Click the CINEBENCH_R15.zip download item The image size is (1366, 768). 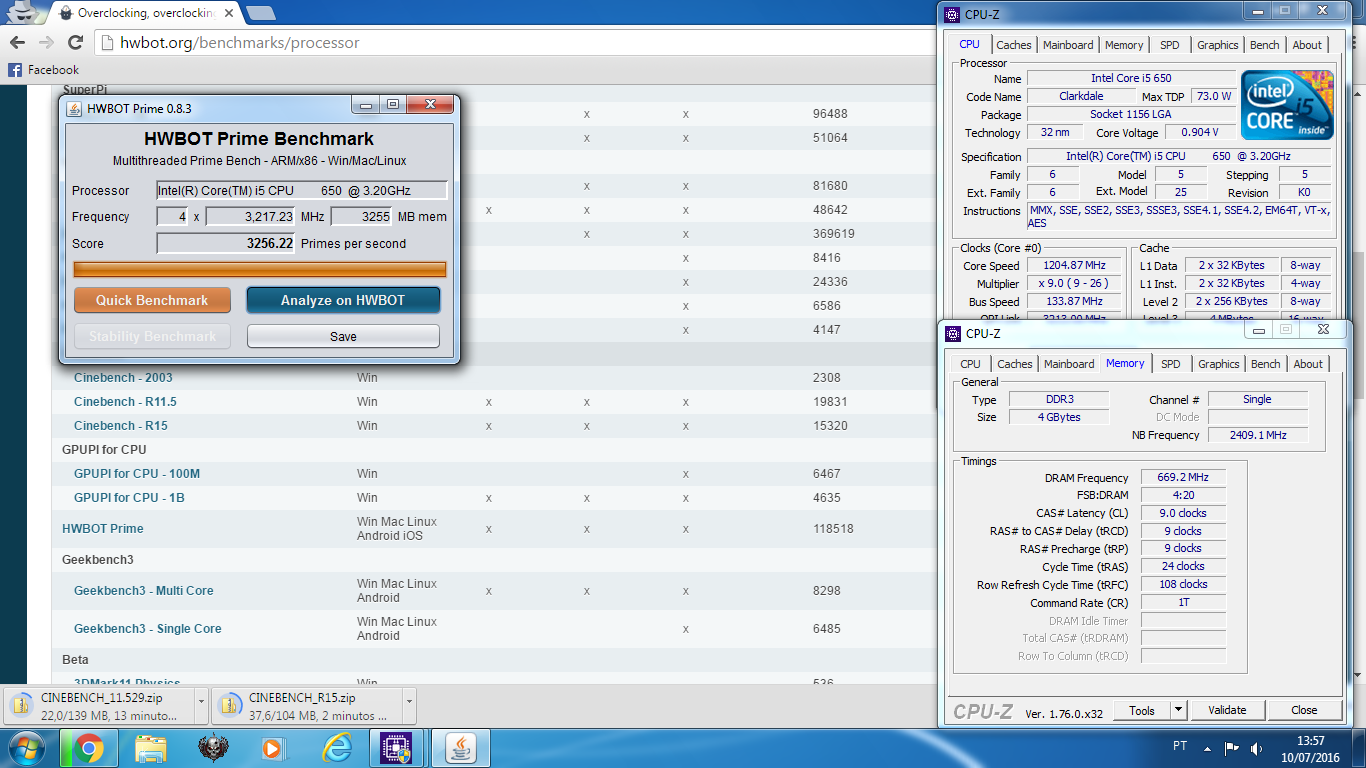(x=304, y=707)
